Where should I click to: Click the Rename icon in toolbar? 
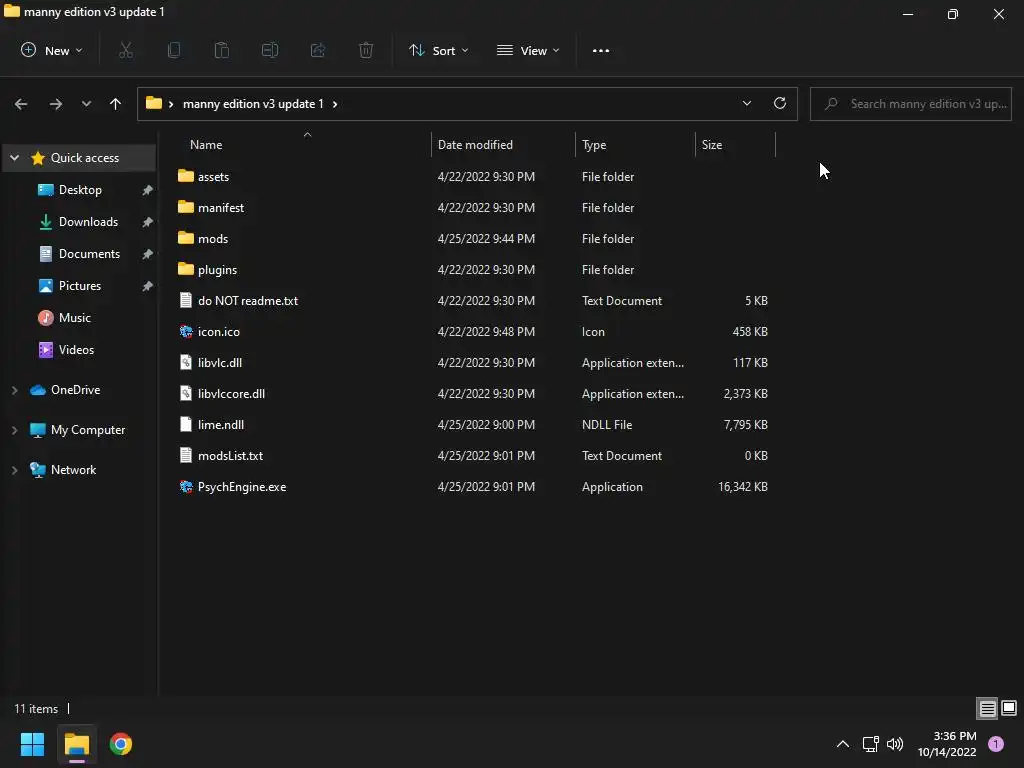click(270, 50)
